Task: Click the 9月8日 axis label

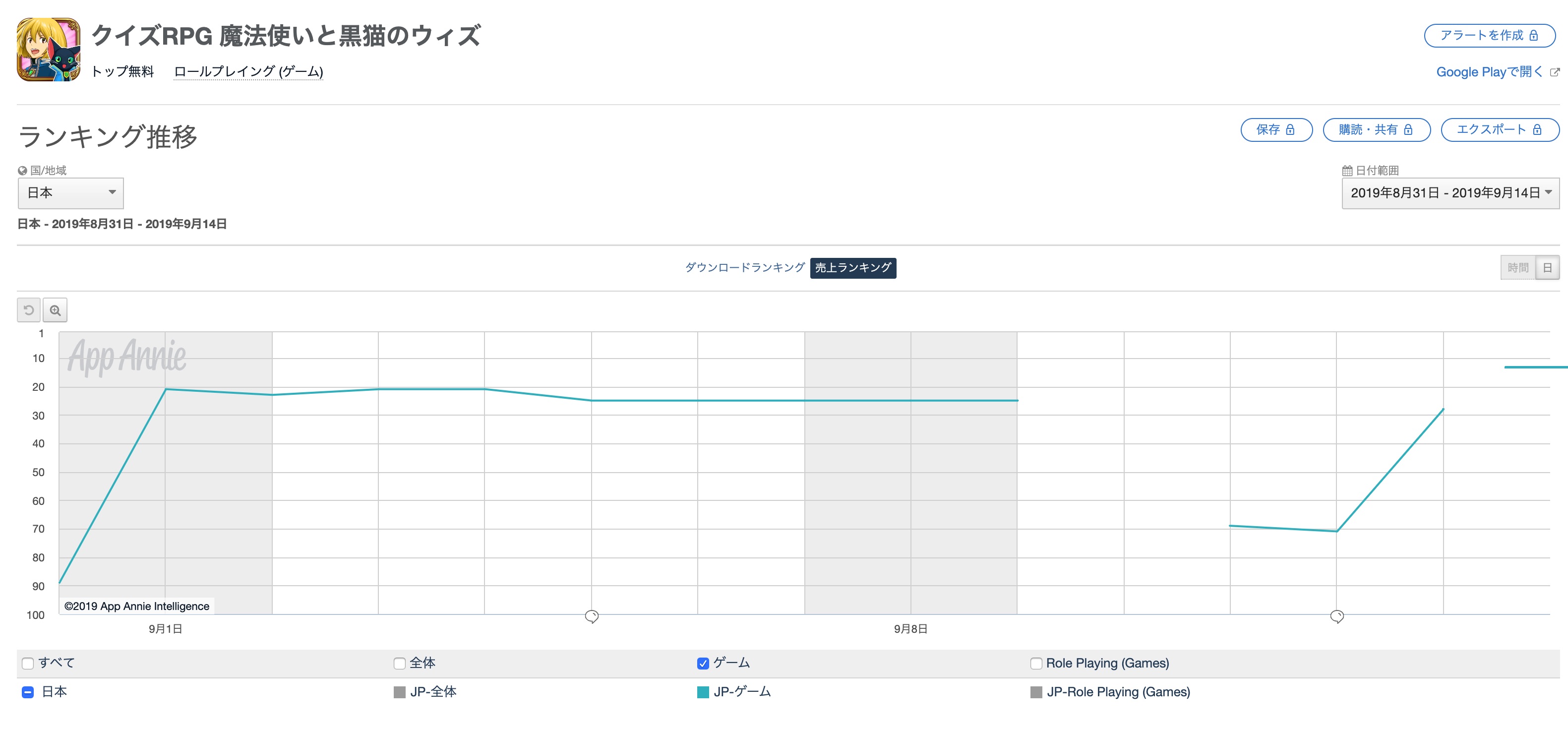Action: (x=910, y=629)
